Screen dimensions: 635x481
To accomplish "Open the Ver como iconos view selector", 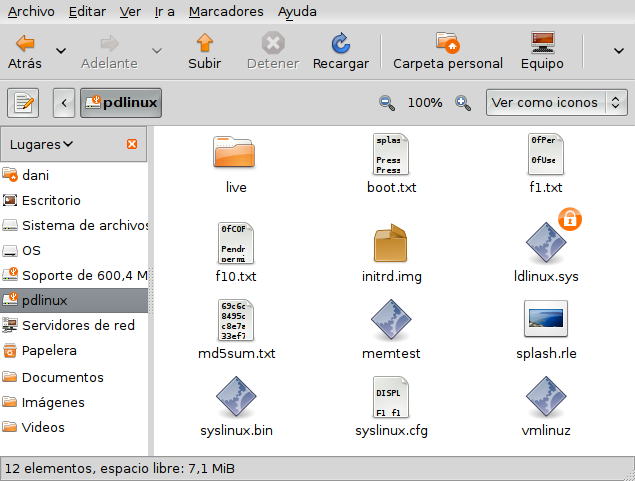I will [x=557, y=103].
